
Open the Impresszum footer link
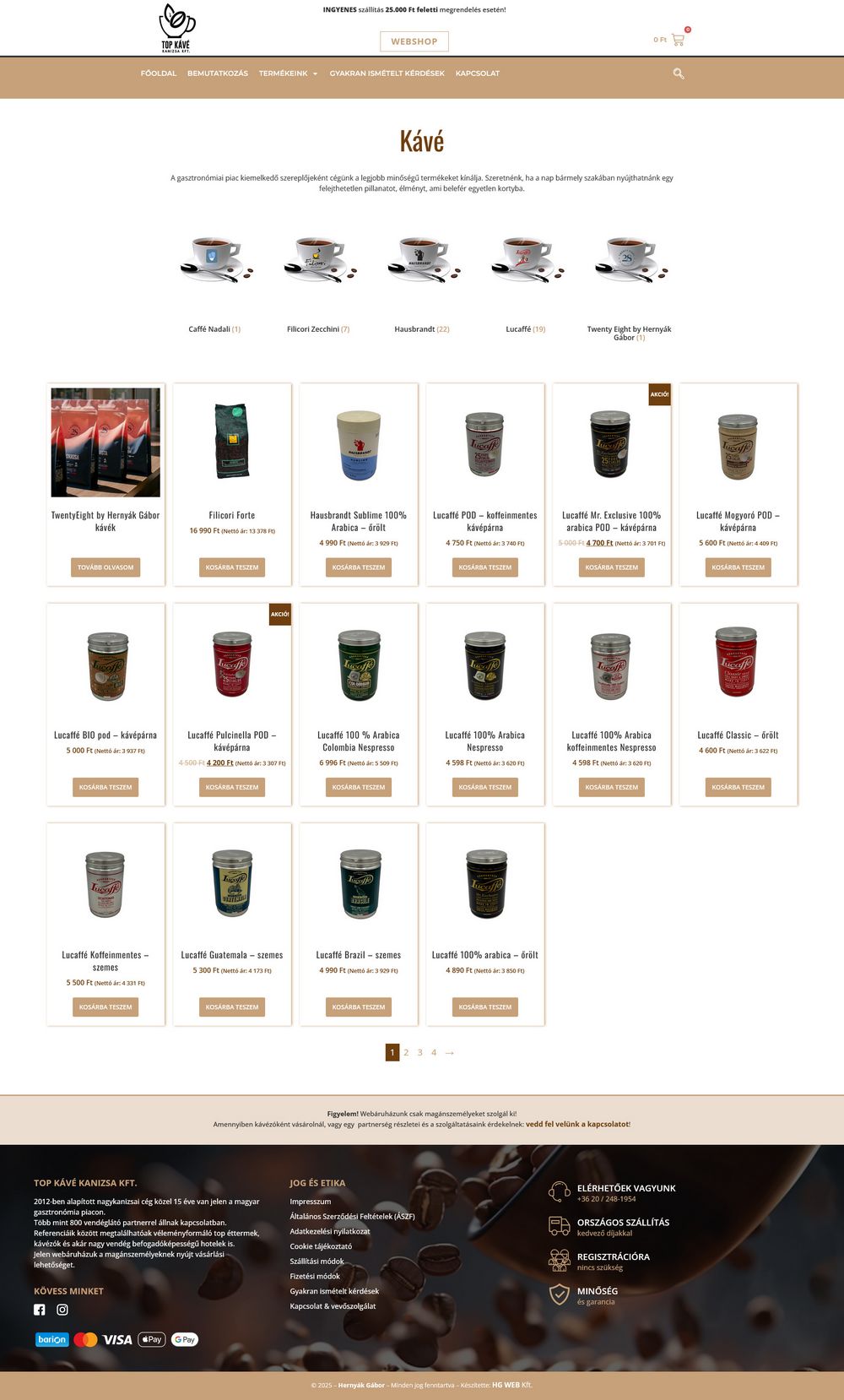pos(311,1202)
